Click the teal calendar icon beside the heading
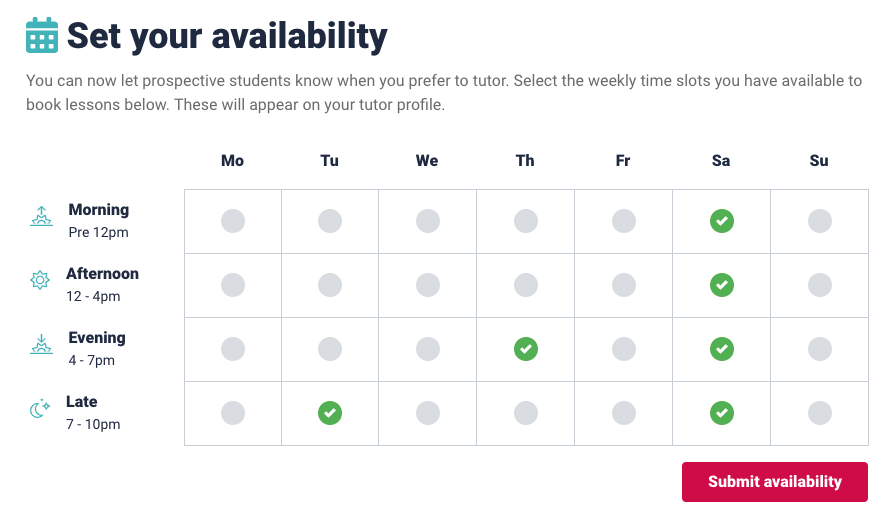The height and width of the screenshot is (527, 896). [x=42, y=35]
